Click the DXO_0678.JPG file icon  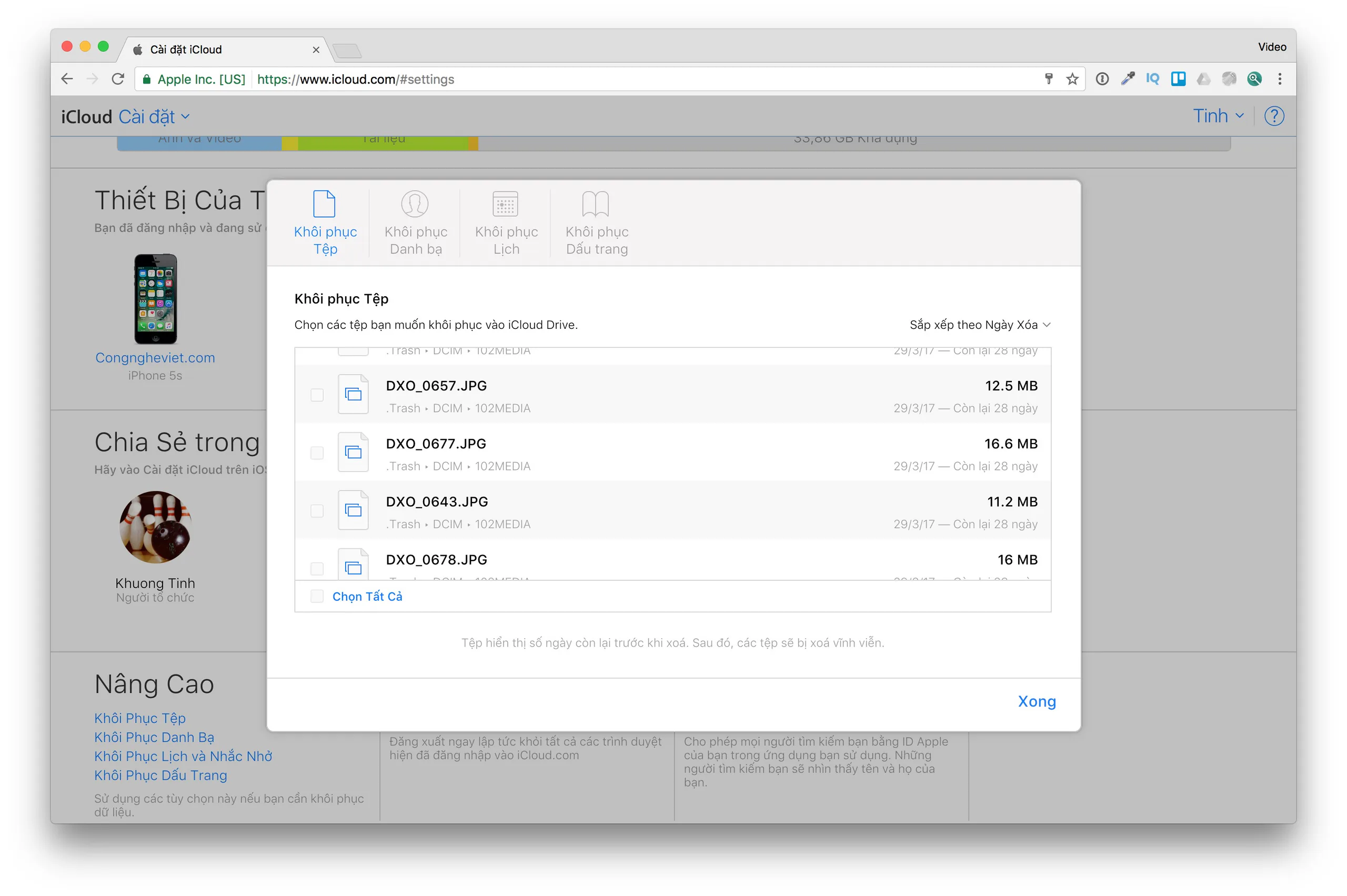[x=353, y=564]
